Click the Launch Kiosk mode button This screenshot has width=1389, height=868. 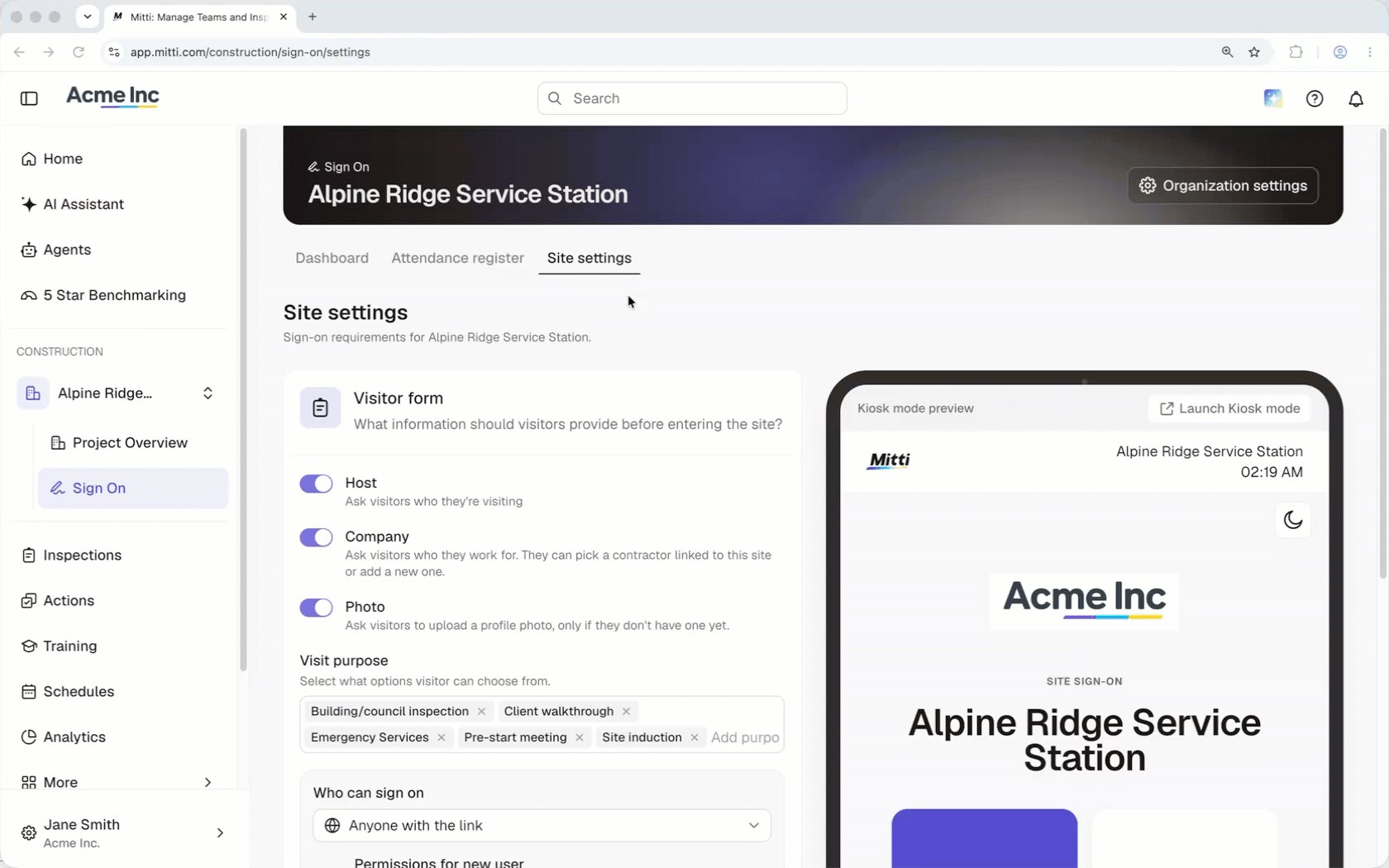pyautogui.click(x=1229, y=408)
